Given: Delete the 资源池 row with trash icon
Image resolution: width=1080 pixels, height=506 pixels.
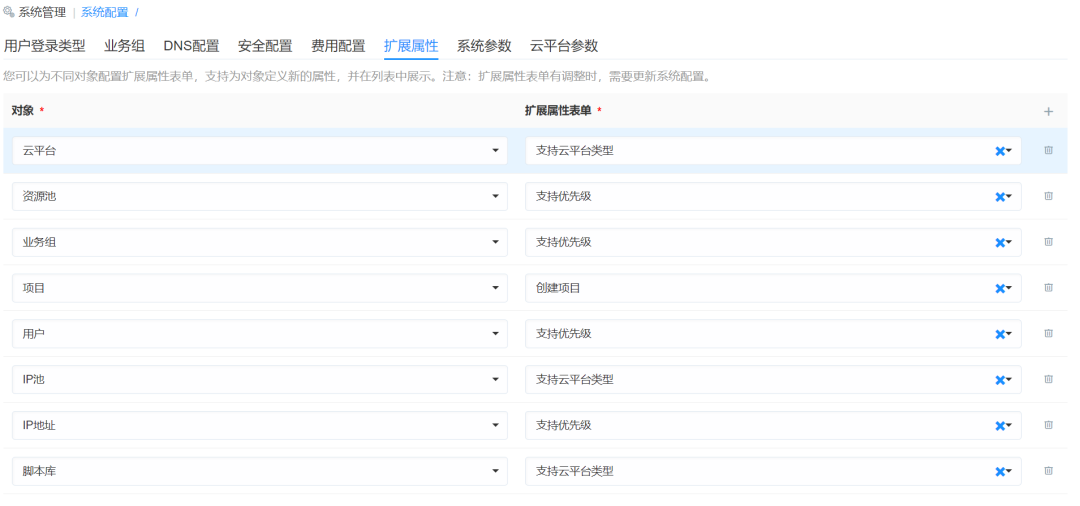Looking at the screenshot, I should tap(1048, 196).
